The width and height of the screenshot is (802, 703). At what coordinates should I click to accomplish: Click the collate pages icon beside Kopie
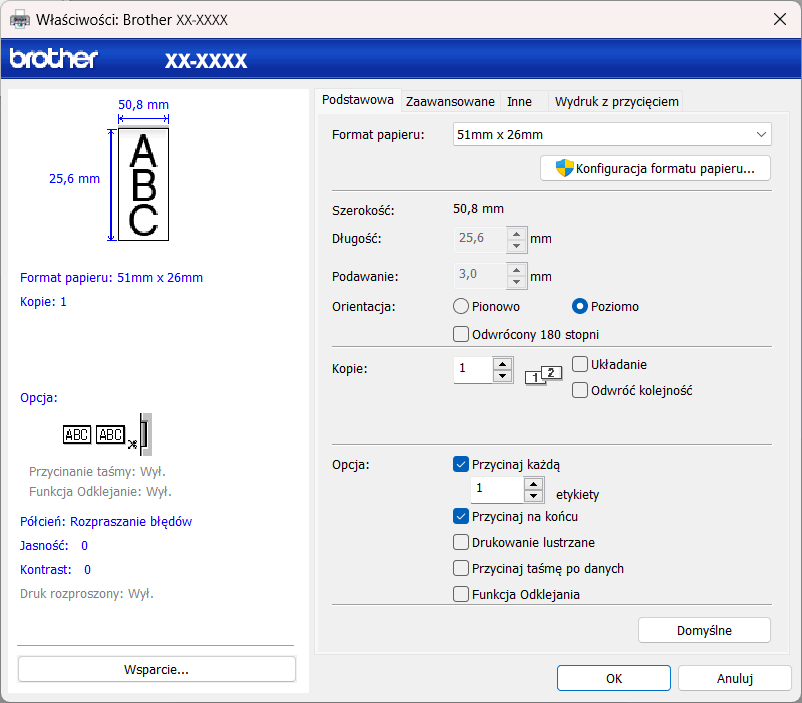click(x=543, y=375)
